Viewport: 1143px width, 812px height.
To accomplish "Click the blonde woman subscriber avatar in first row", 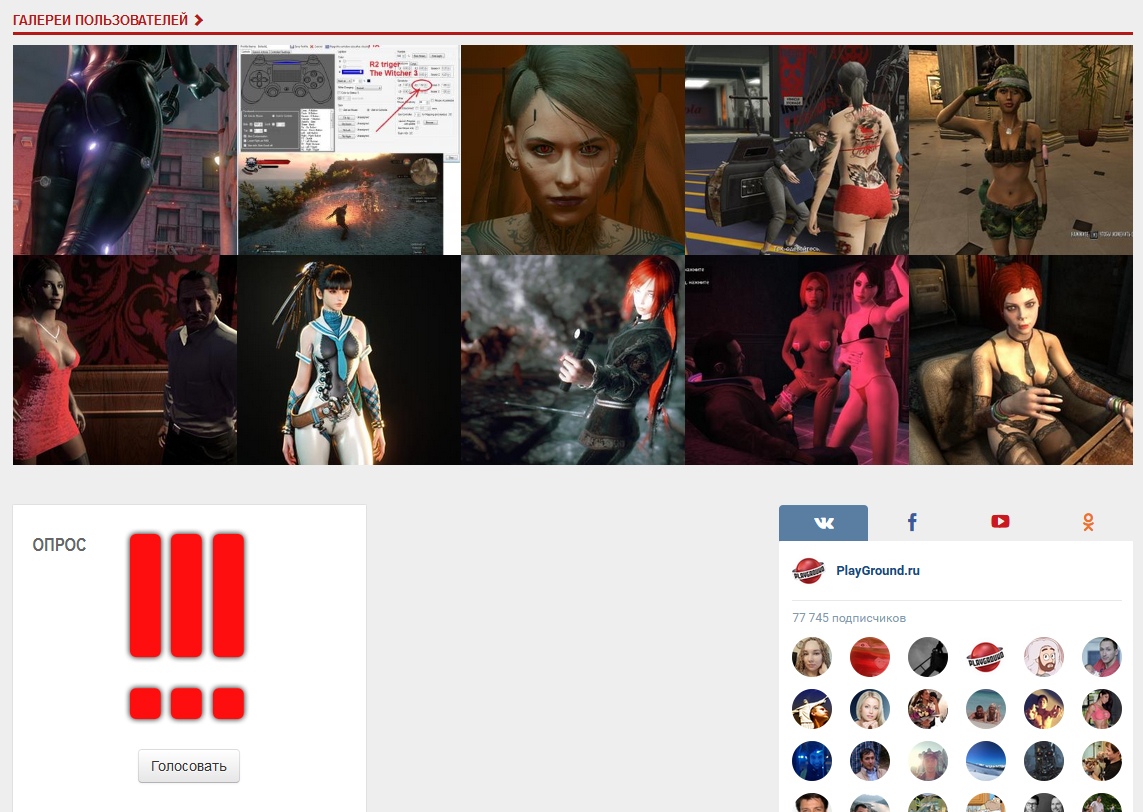I will coord(812,657).
